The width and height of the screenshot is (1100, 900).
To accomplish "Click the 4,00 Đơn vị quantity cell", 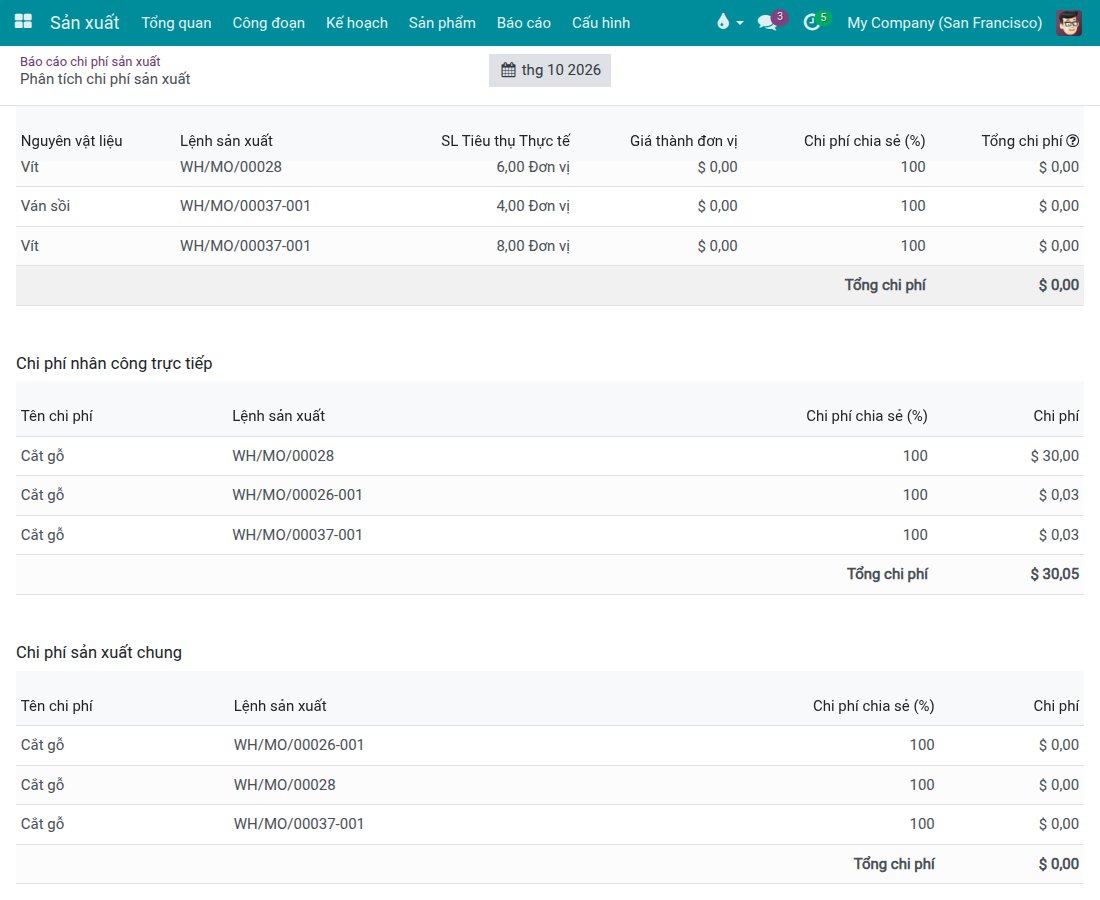I will 533,206.
